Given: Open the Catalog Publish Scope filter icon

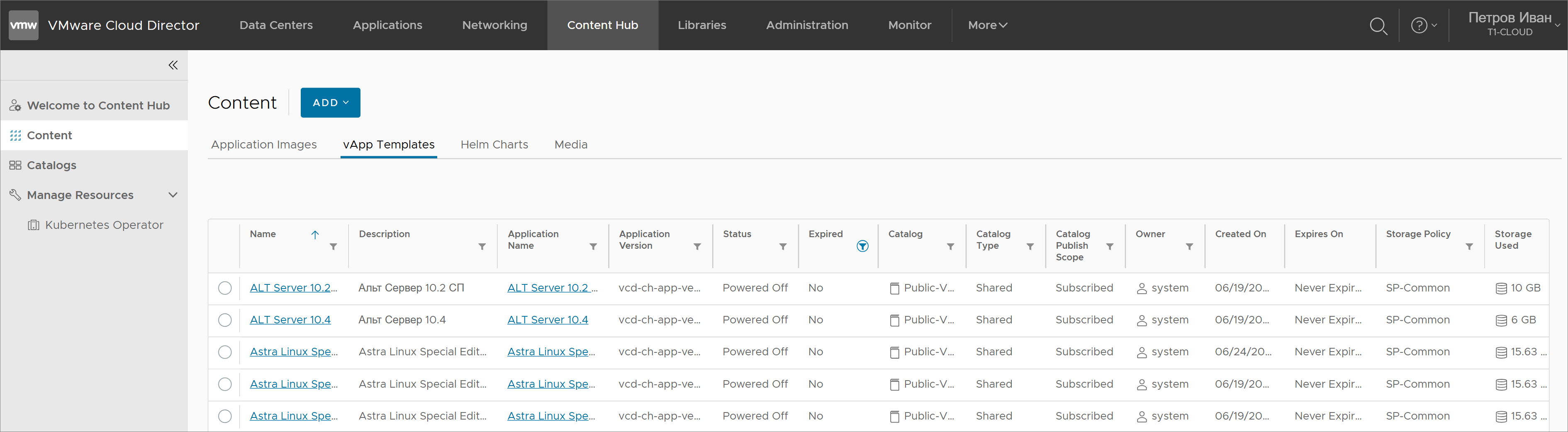Looking at the screenshot, I should [1110, 246].
